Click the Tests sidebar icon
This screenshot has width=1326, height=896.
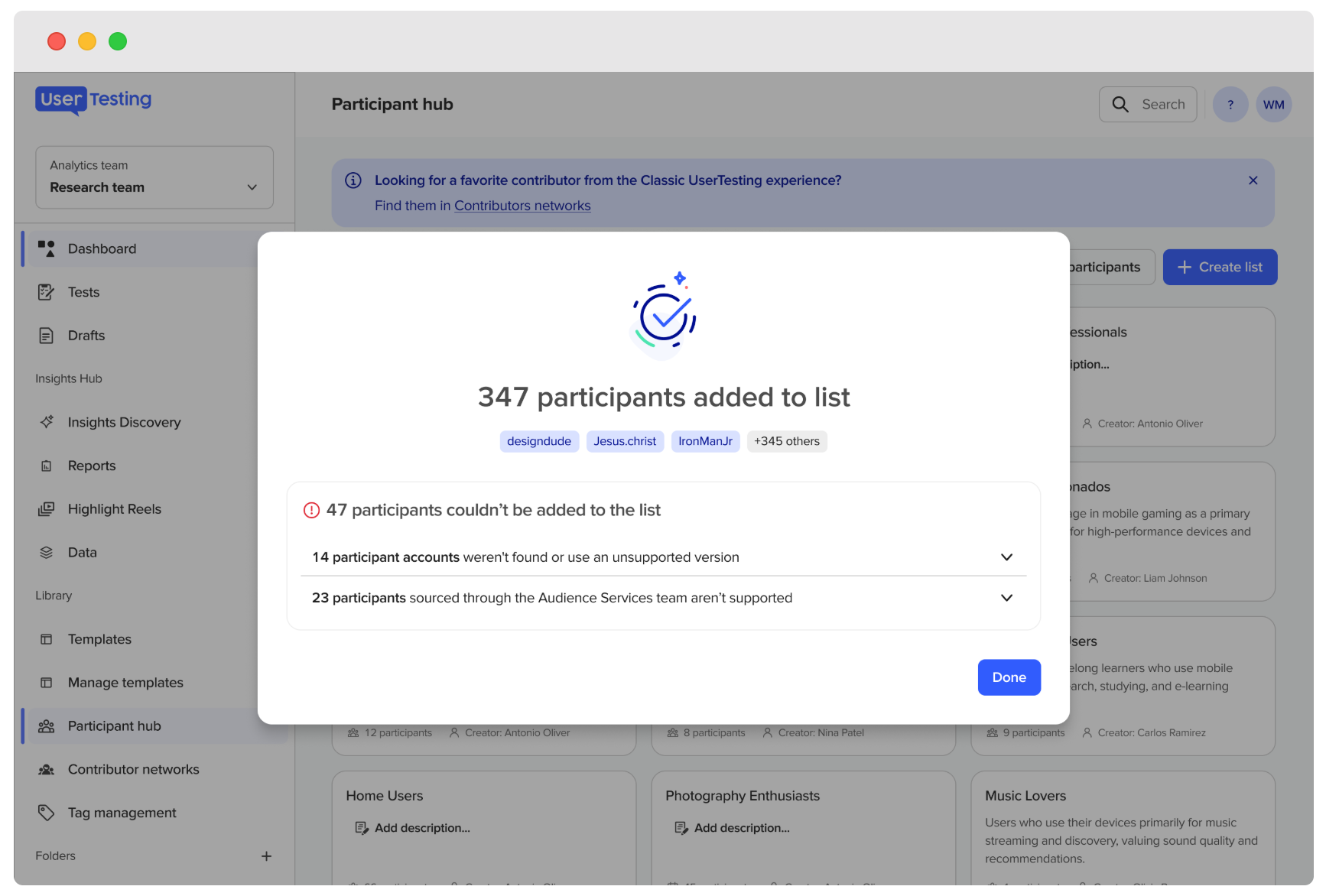[46, 292]
